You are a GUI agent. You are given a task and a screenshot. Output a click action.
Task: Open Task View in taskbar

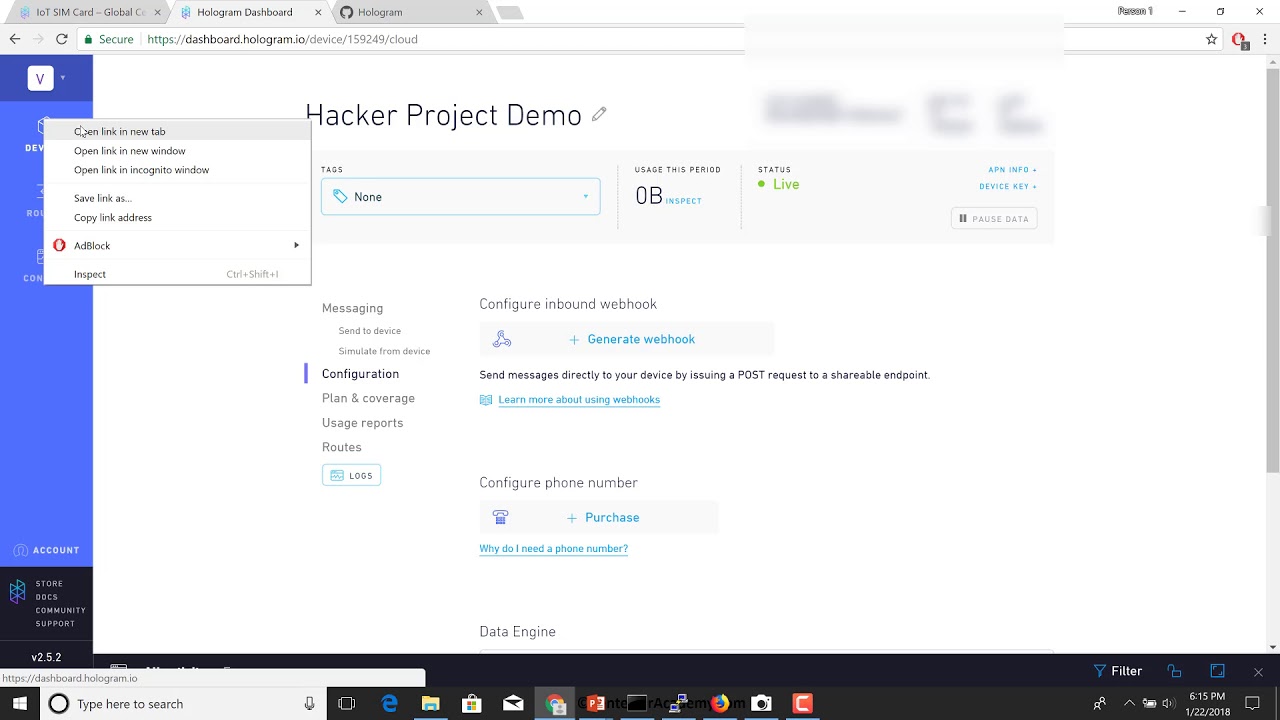(x=347, y=704)
